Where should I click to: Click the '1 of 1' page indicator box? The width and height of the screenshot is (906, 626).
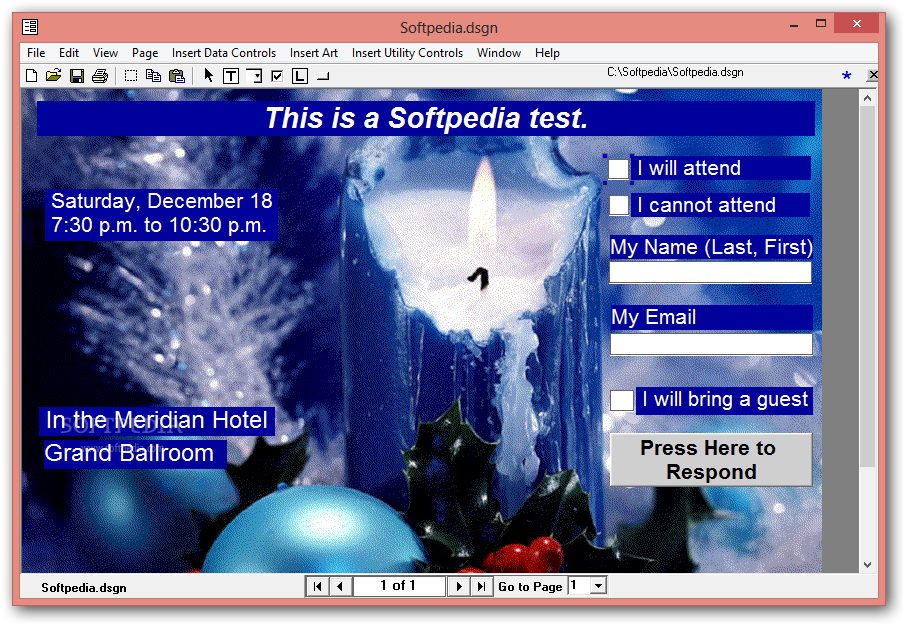pyautogui.click(x=399, y=586)
